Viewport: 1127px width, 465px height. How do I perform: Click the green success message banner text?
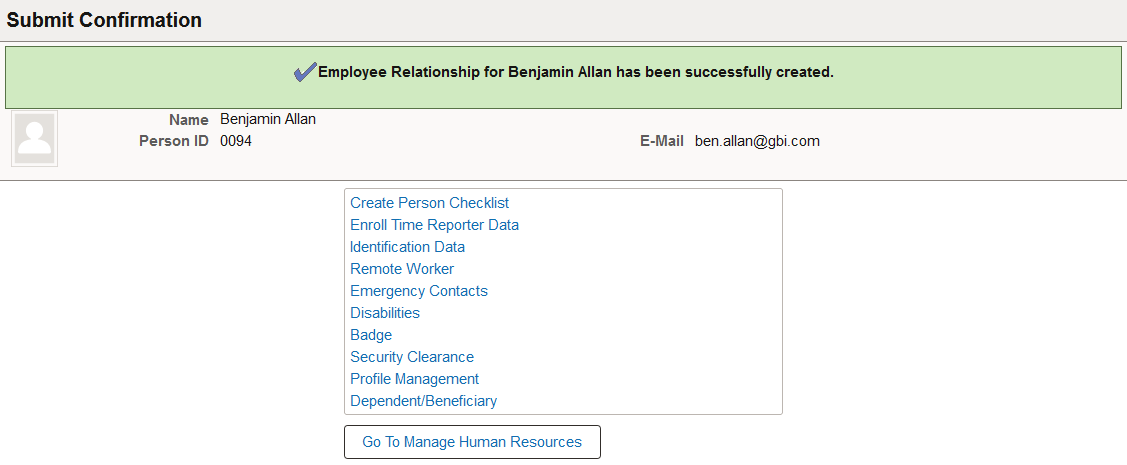(576, 73)
